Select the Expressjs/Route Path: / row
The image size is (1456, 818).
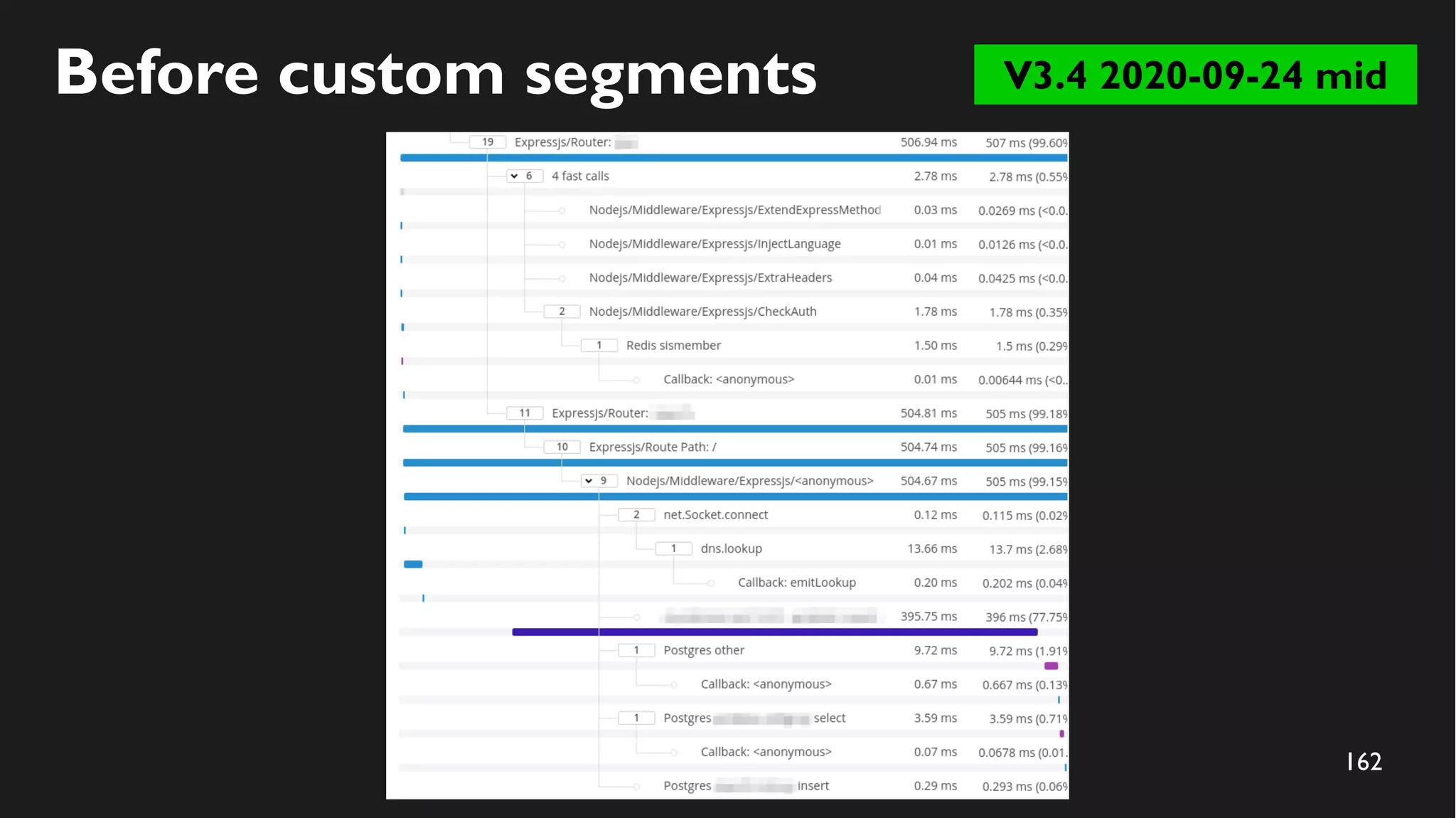pyautogui.click(x=653, y=447)
